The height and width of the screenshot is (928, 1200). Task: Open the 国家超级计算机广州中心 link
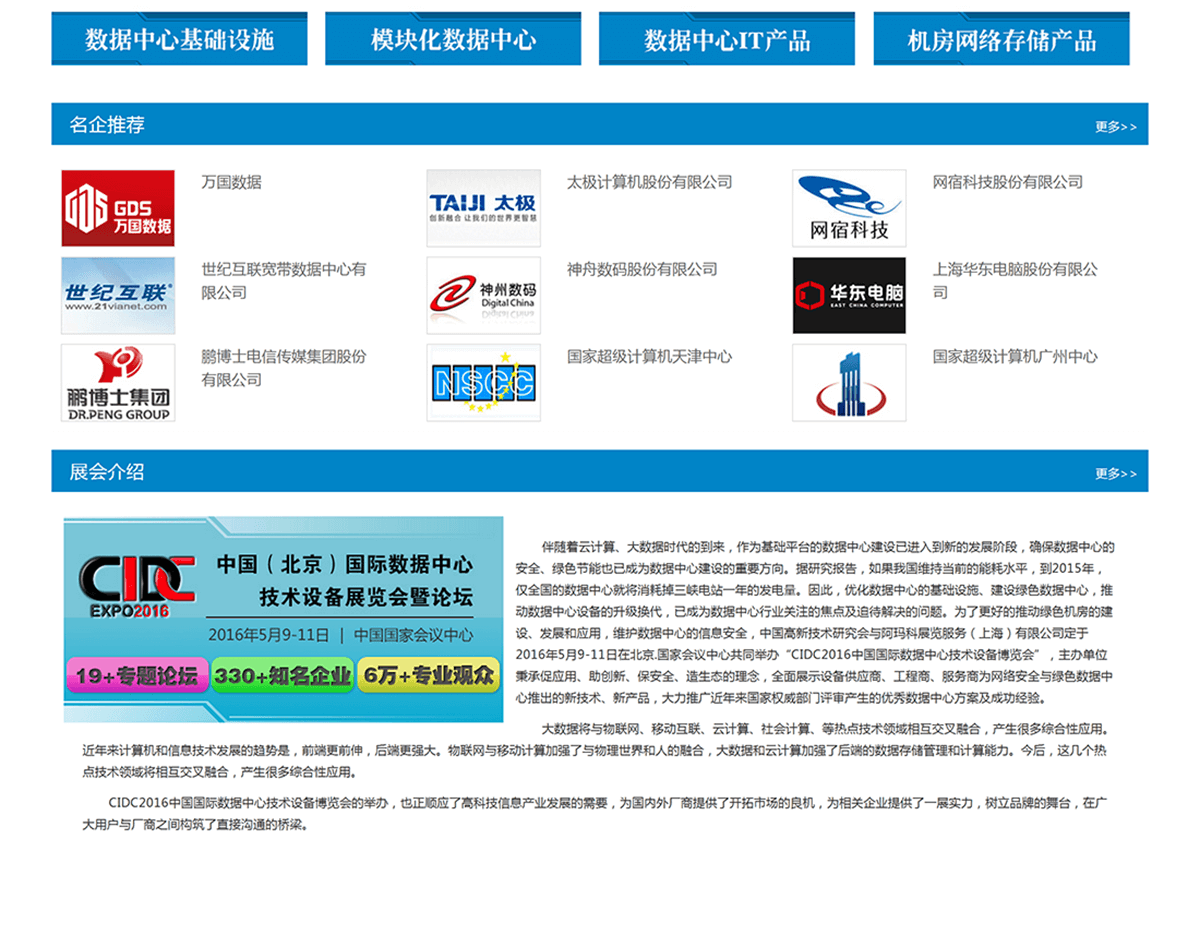pos(1015,356)
